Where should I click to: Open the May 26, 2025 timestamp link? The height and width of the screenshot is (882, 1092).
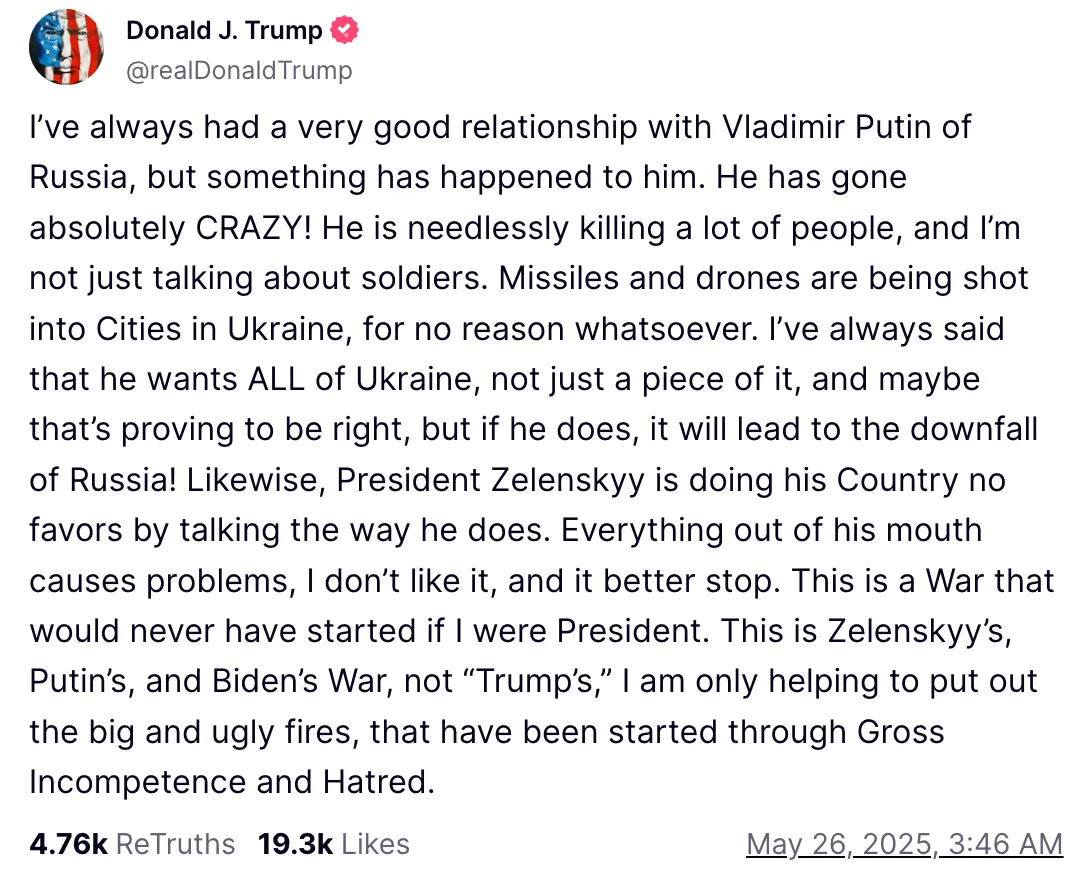(x=905, y=844)
